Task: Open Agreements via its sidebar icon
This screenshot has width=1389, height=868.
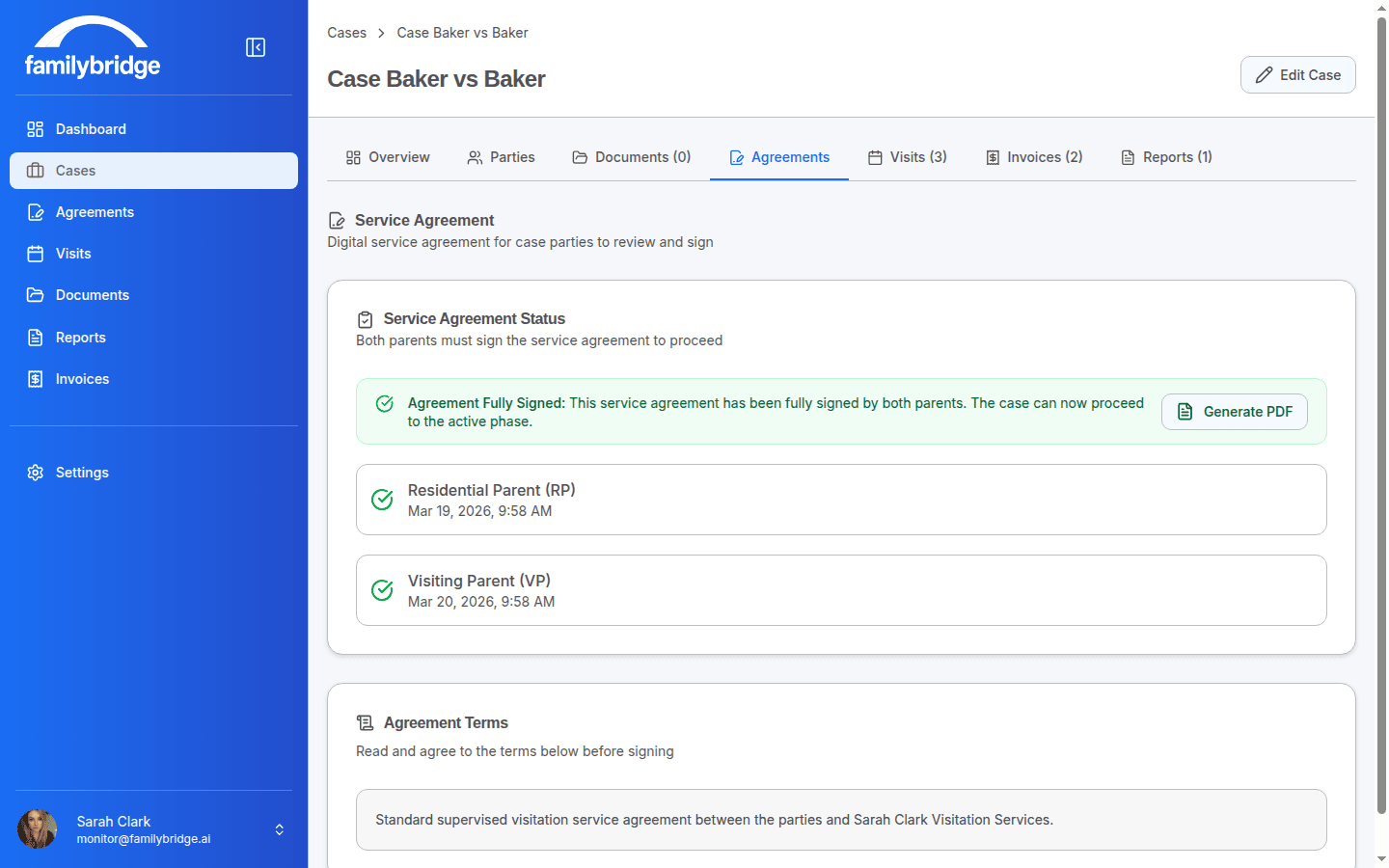Action: tap(36, 211)
